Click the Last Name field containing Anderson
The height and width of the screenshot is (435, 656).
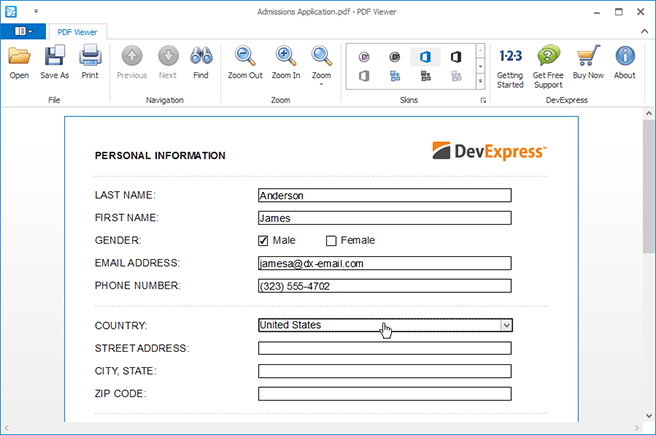point(384,196)
